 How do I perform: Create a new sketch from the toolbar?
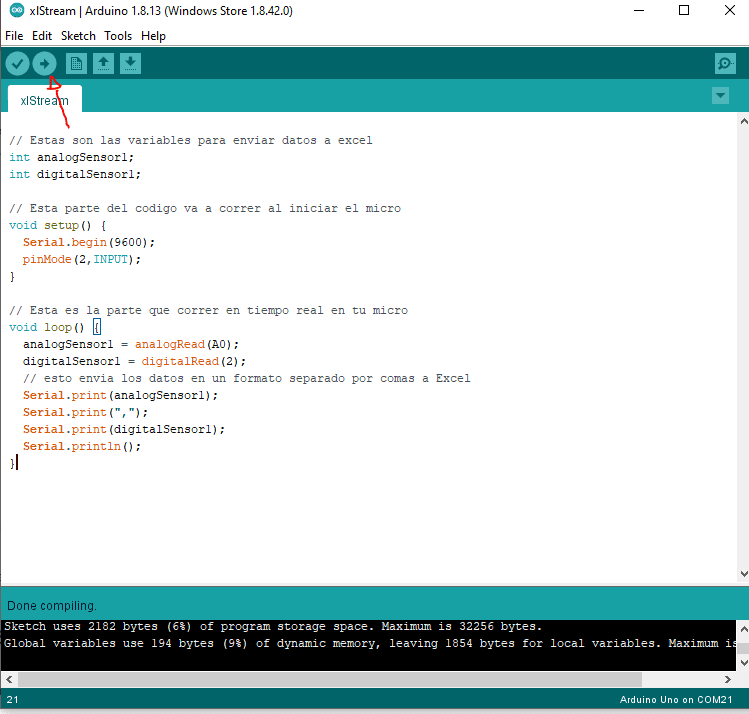76,64
